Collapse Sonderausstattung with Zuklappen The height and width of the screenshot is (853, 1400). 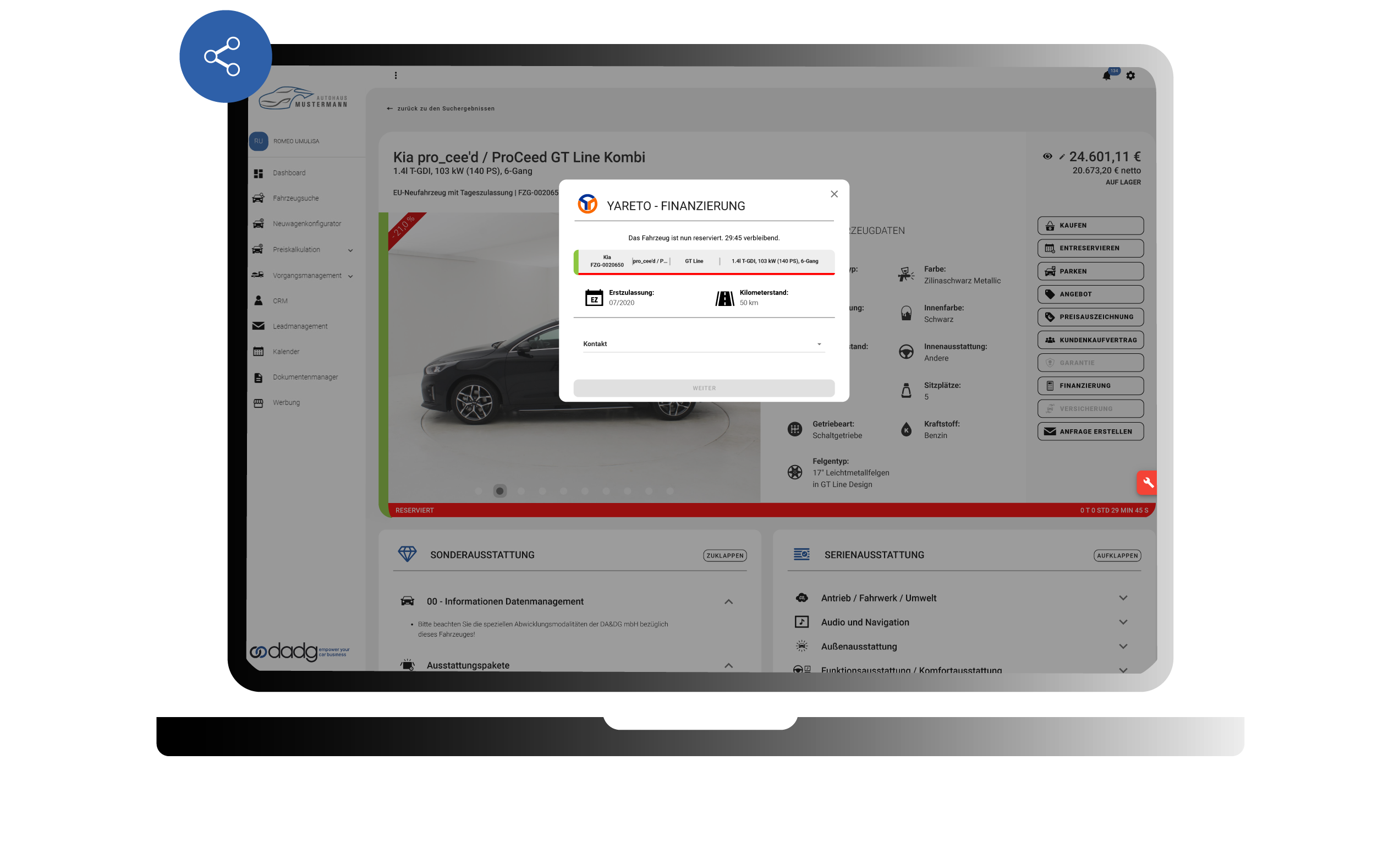point(725,556)
